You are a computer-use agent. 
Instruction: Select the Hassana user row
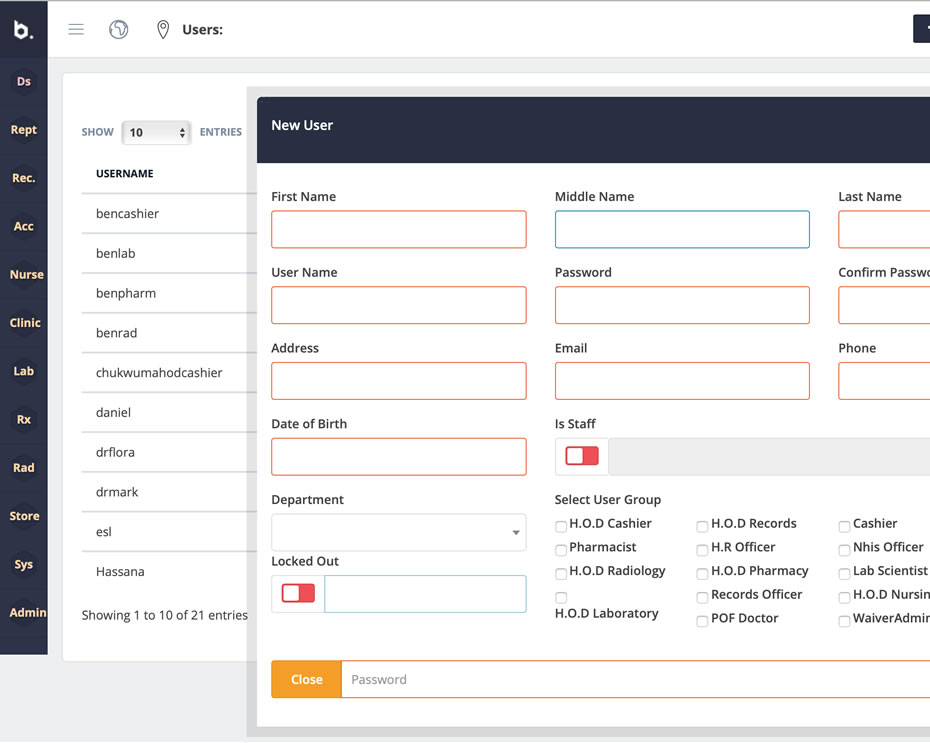169,571
